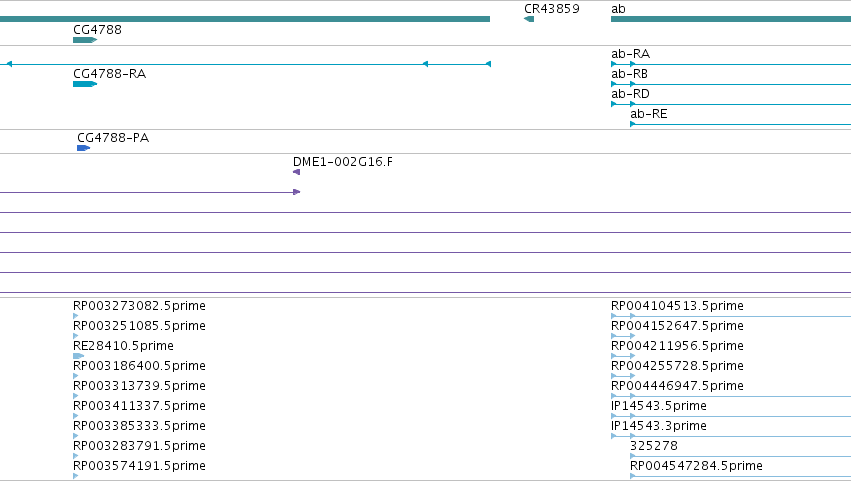This screenshot has width=851, height=481.
Task: Click the RP003251085.5prime EST label
Action: [x=139, y=325]
